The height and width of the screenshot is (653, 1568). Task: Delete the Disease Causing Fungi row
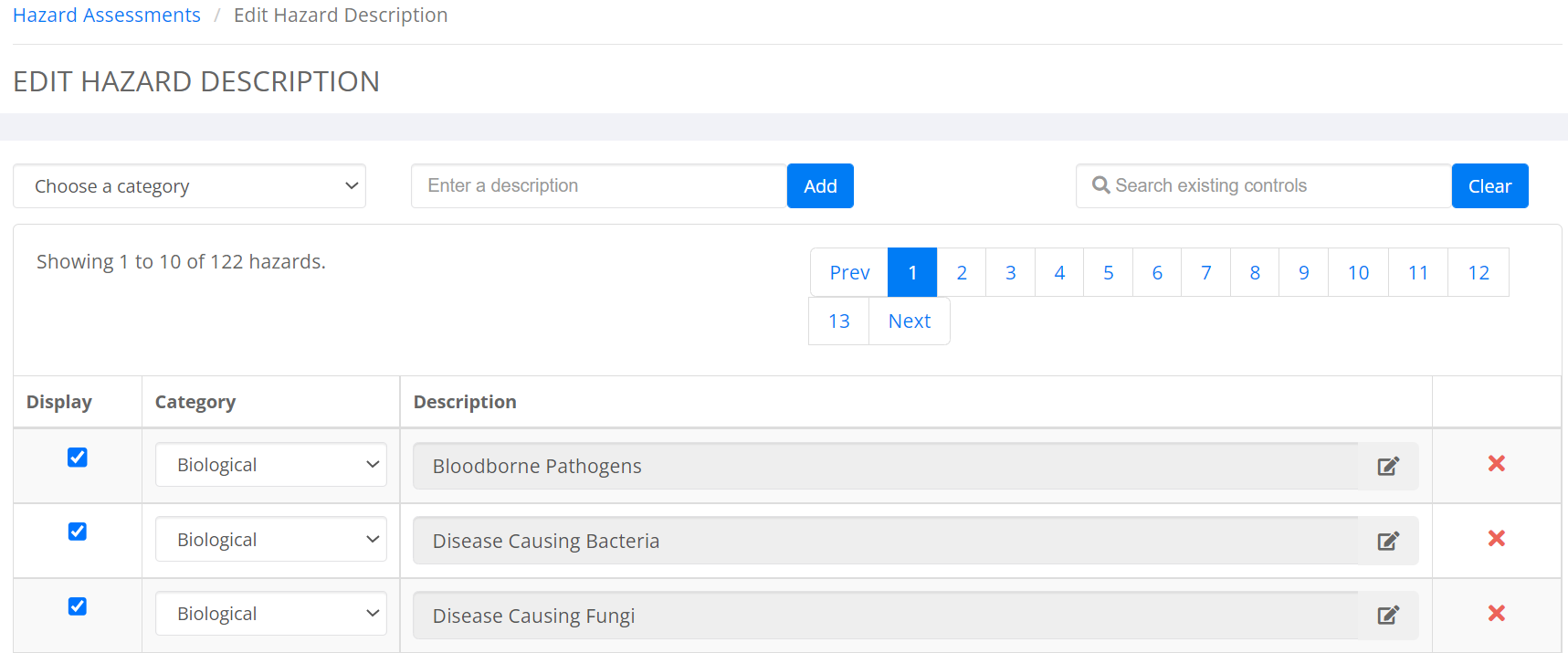1496,614
